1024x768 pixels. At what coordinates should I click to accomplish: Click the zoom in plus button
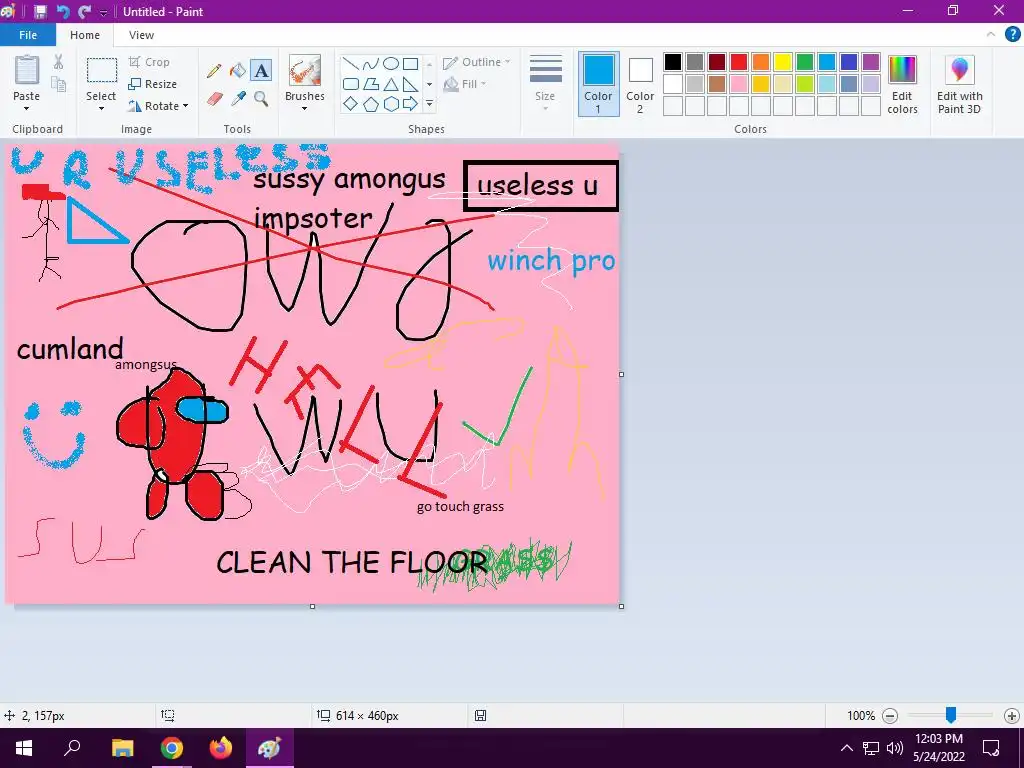(1012, 716)
